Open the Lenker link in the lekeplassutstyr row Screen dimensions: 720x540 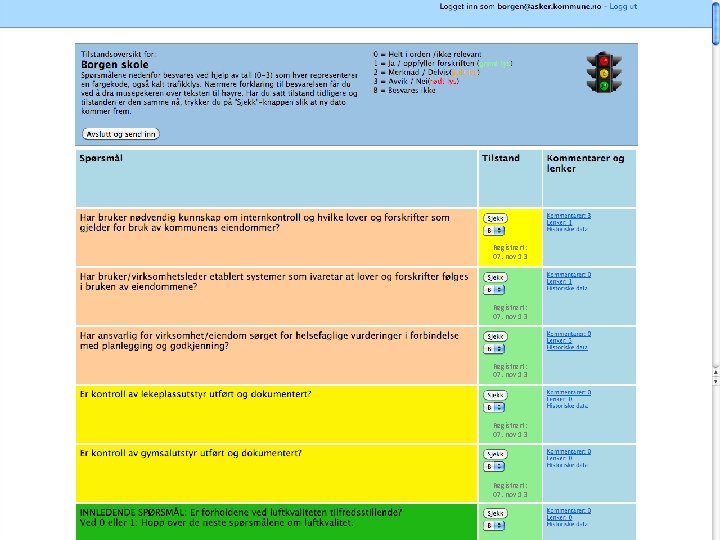tap(559, 399)
